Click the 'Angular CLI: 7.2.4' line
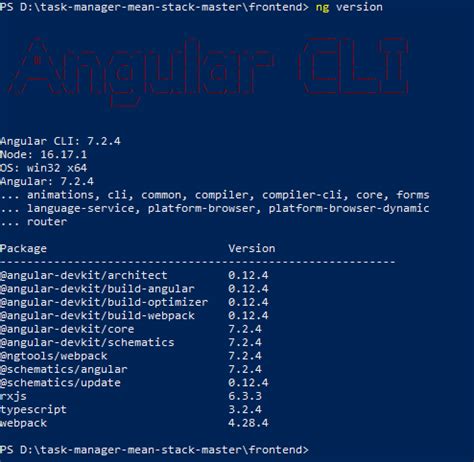 pos(60,141)
